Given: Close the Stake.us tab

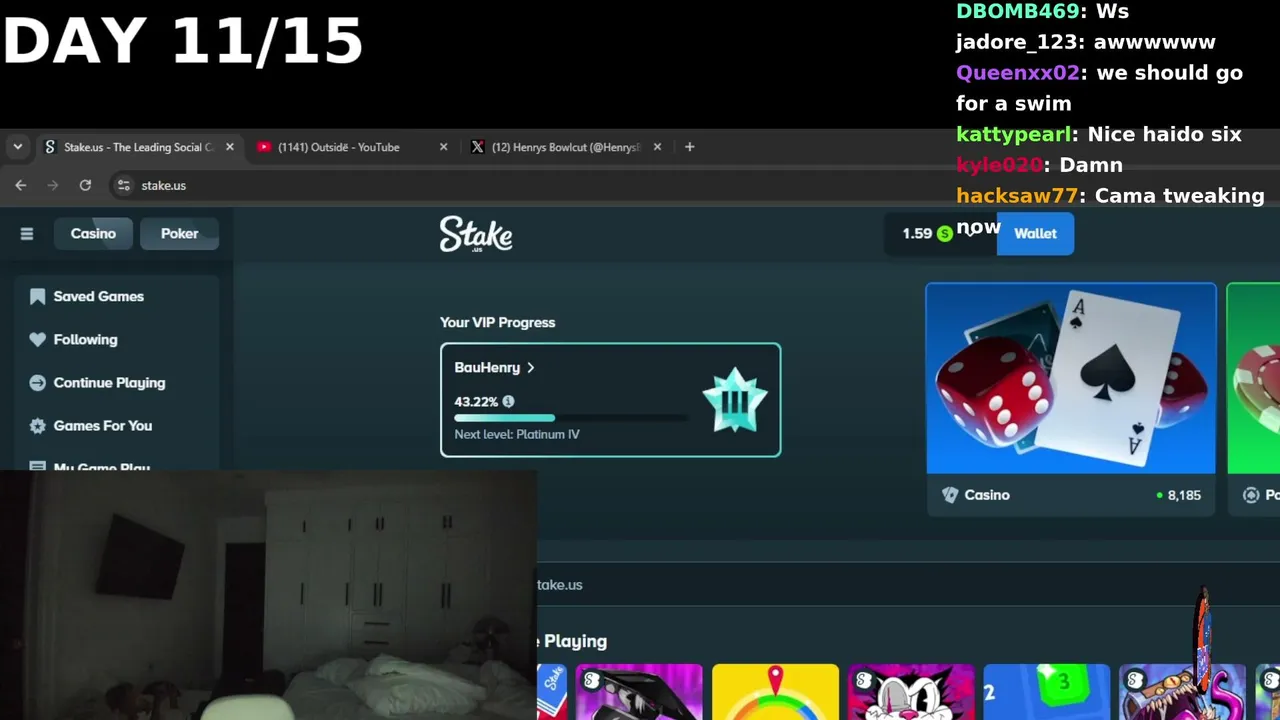Looking at the screenshot, I should point(229,147).
